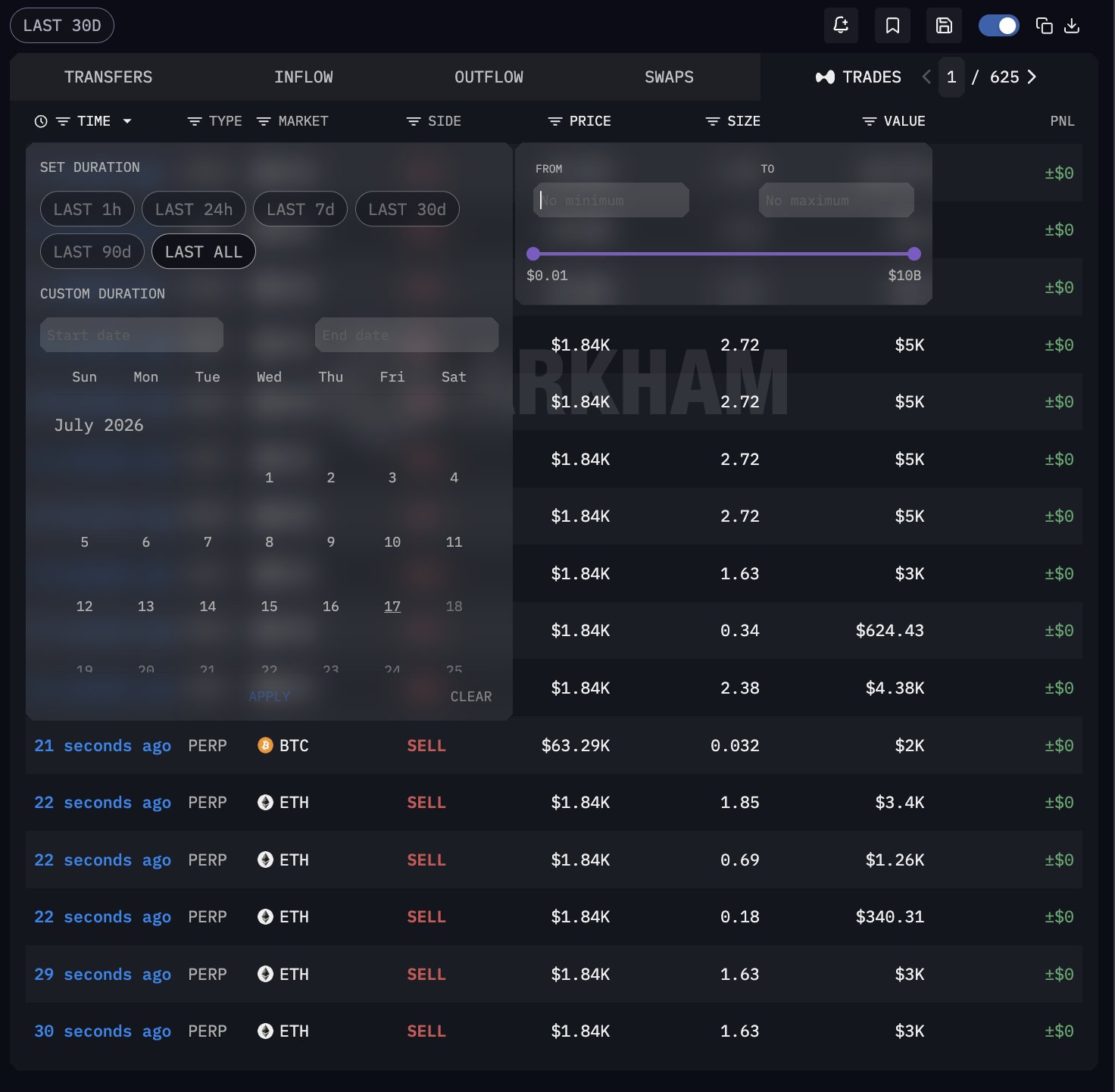Open the MARKET column filter
Image resolution: width=1115 pixels, height=1092 pixels.
pos(264,121)
